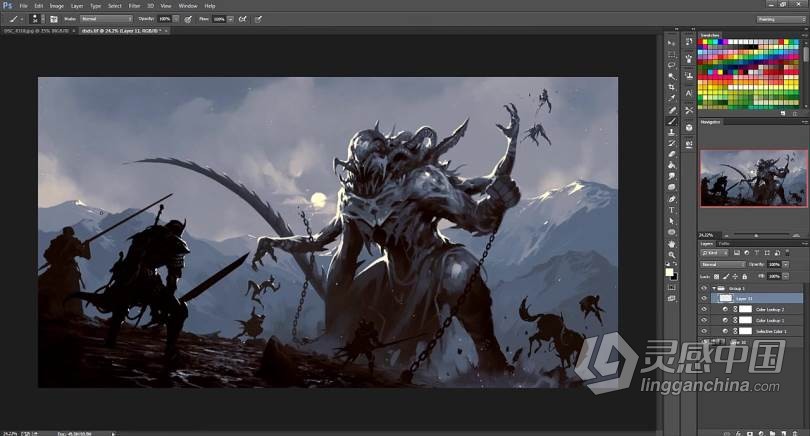Select the Smudge tool
Screen dimensions: 810x436
tap(672, 176)
